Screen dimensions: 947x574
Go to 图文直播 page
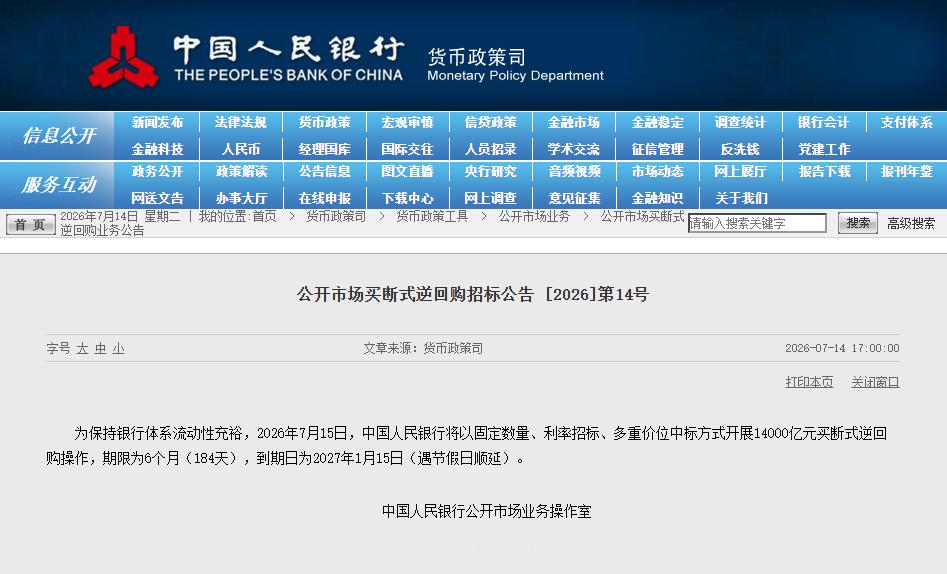(408, 172)
